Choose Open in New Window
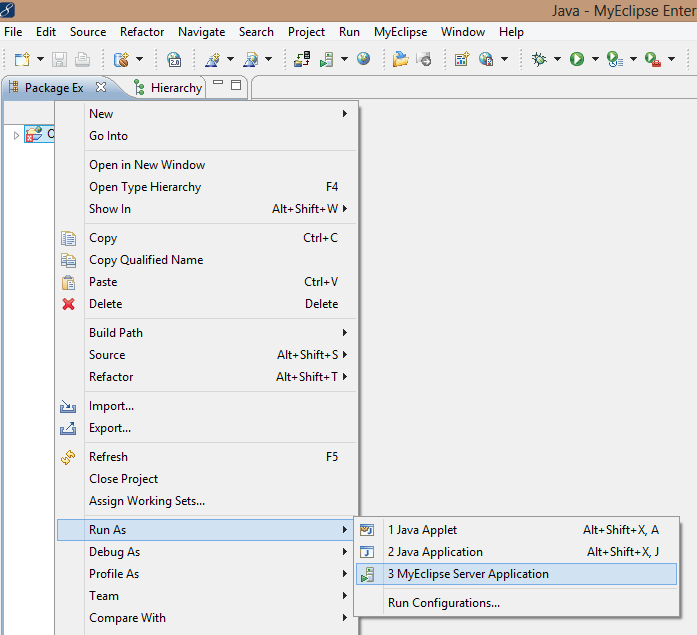697x635 pixels. coord(207,165)
